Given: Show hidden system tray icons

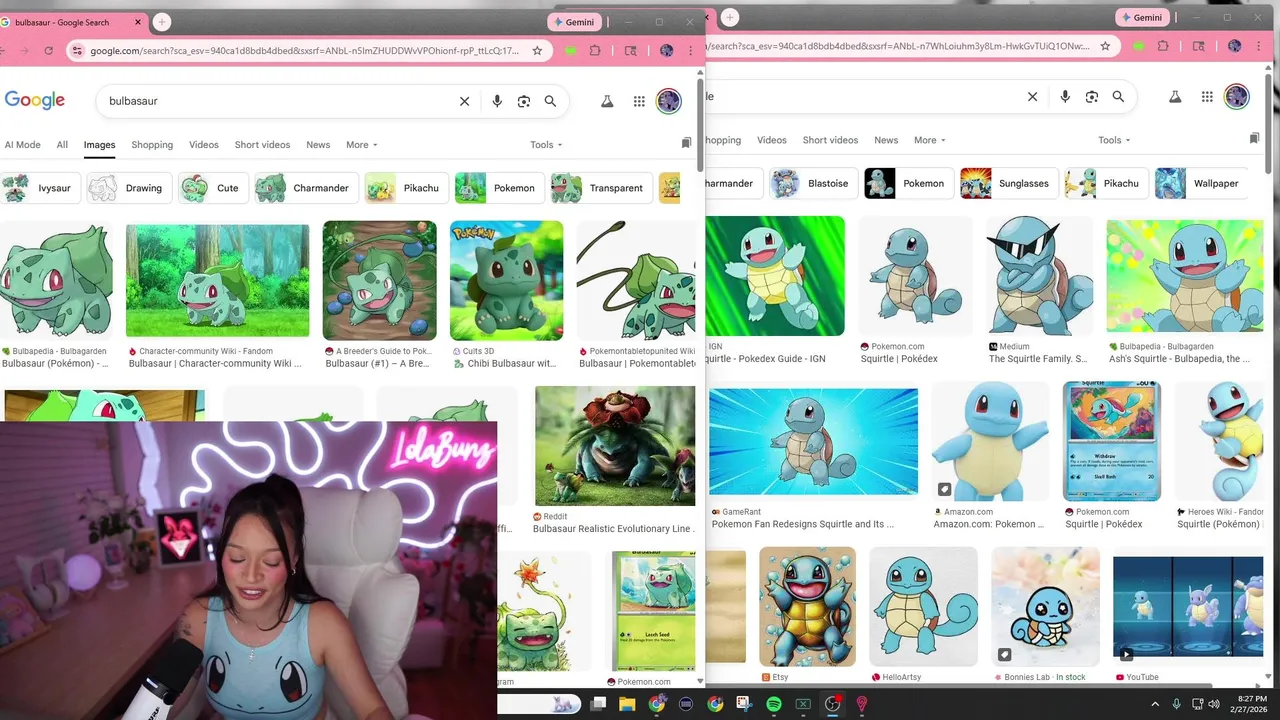Looking at the screenshot, I should click(1155, 704).
